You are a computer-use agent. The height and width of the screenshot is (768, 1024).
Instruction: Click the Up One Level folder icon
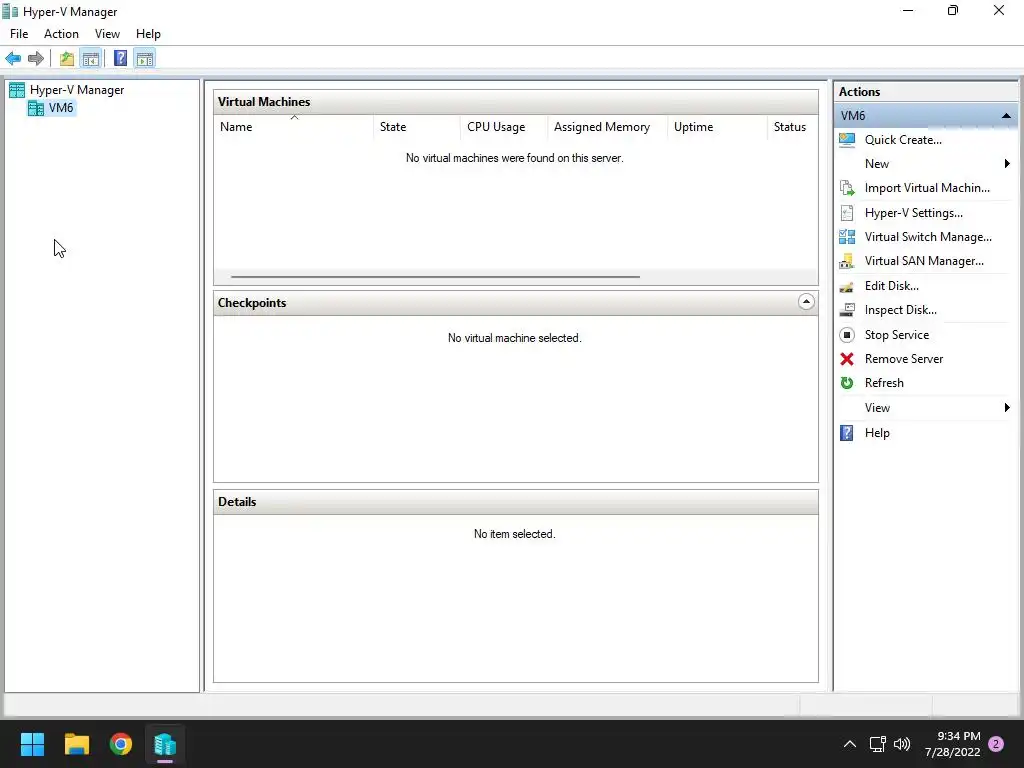click(x=67, y=59)
